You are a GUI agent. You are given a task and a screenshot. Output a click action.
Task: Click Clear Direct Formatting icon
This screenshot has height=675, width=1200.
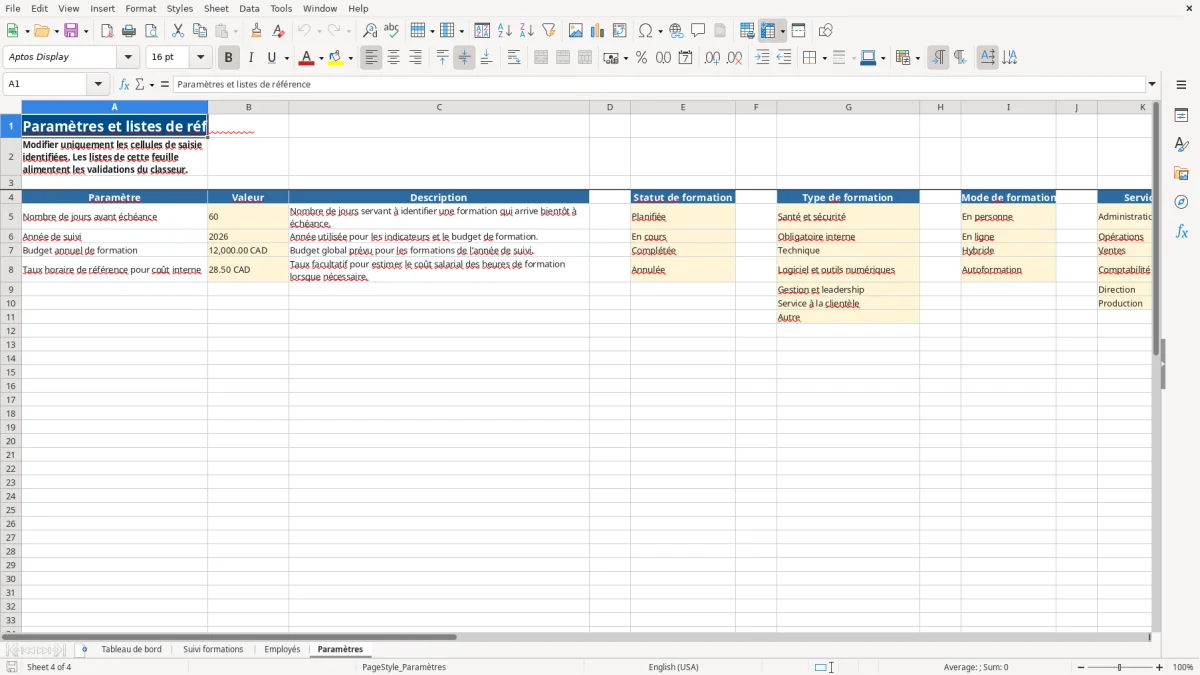pos(279,31)
